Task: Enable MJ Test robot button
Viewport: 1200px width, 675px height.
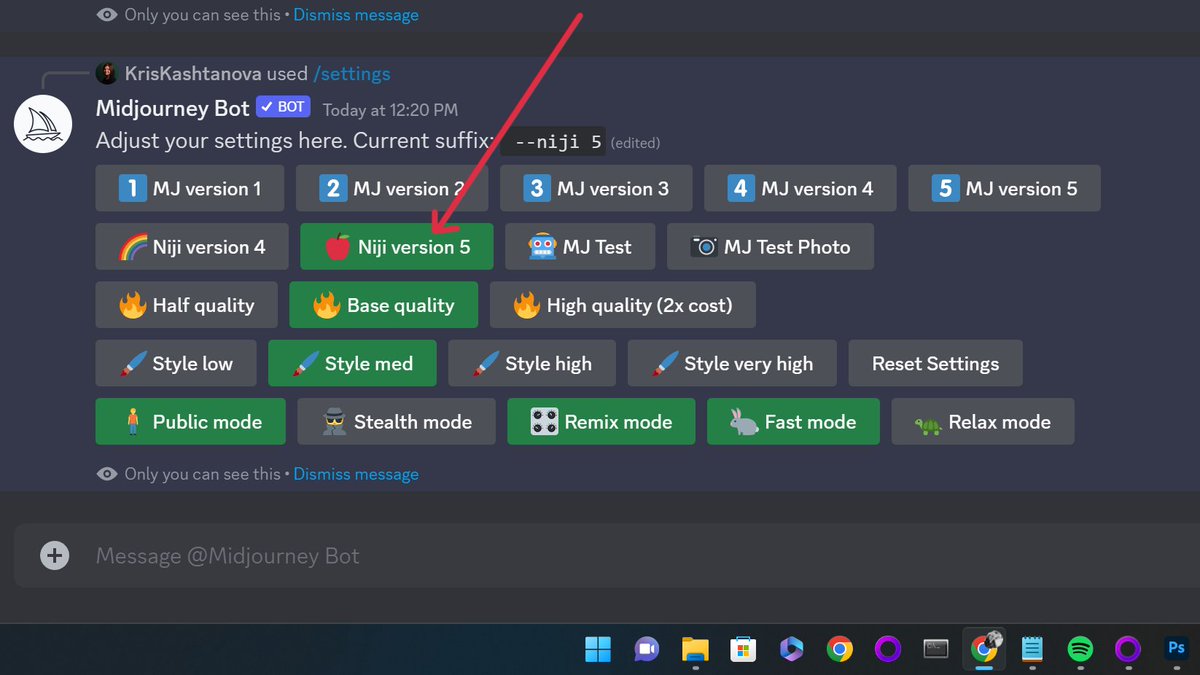Action: (581, 246)
